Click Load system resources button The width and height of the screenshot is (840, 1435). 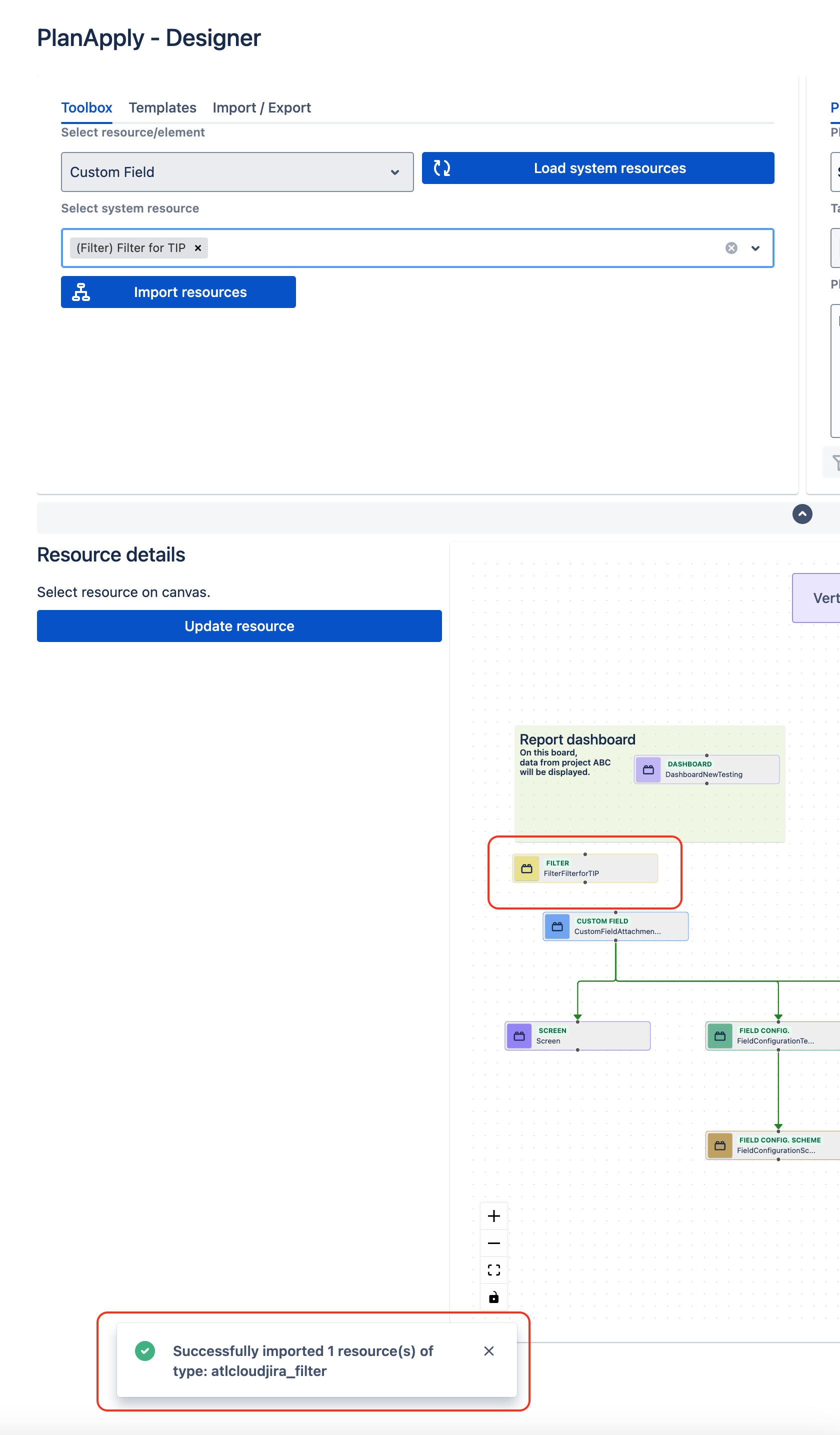pos(597,168)
